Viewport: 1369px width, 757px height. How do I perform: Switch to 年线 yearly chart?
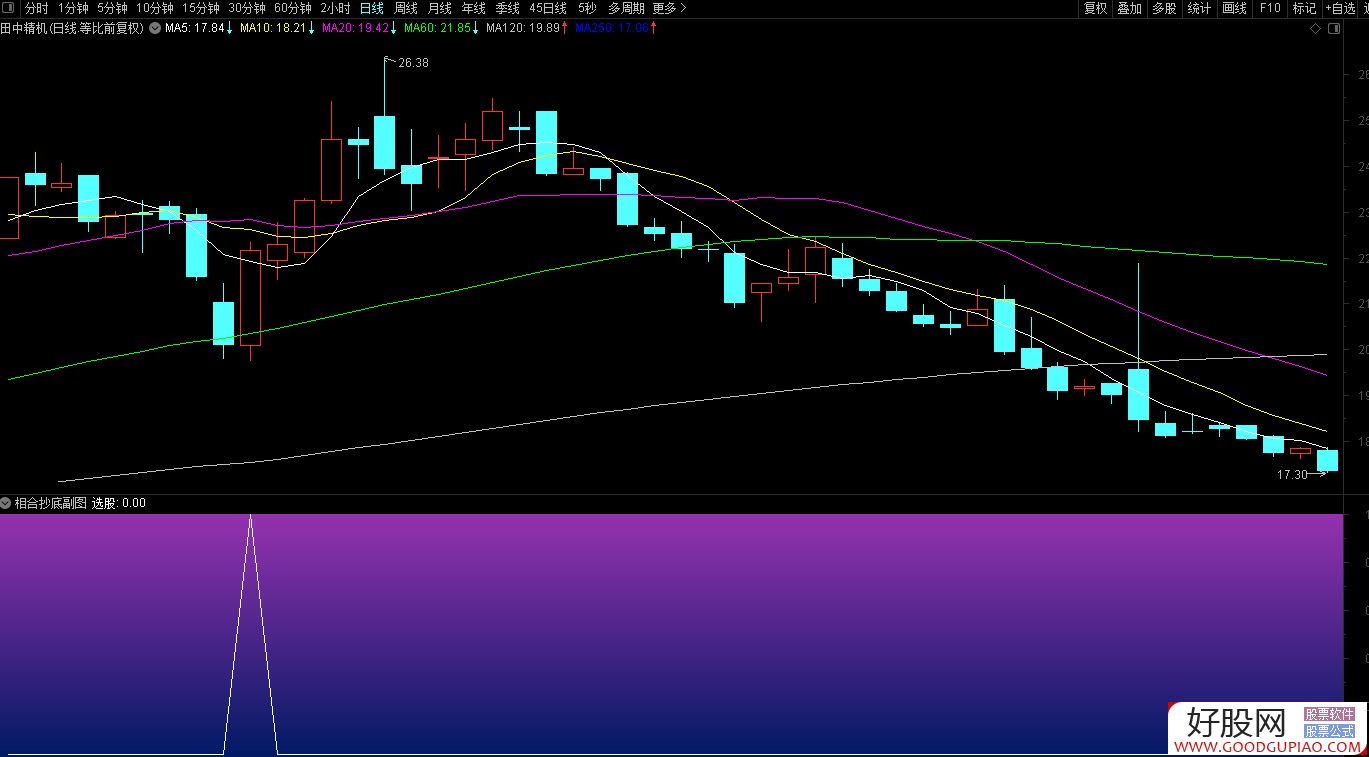coord(473,8)
